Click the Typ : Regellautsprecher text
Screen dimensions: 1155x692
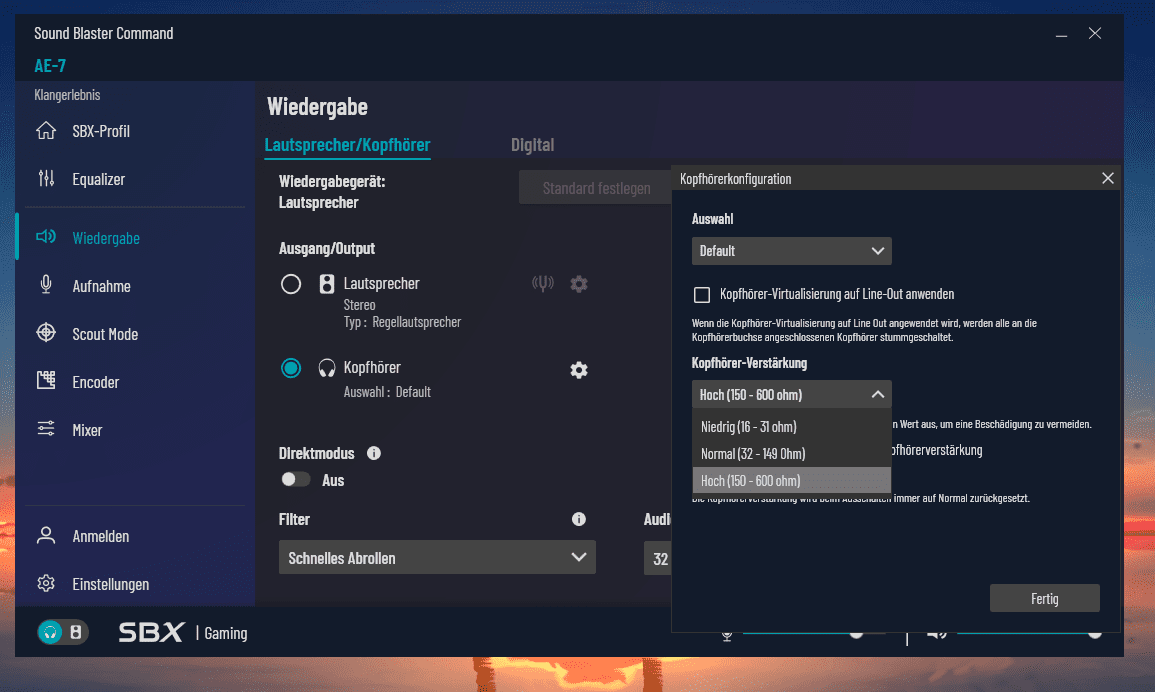(x=402, y=322)
